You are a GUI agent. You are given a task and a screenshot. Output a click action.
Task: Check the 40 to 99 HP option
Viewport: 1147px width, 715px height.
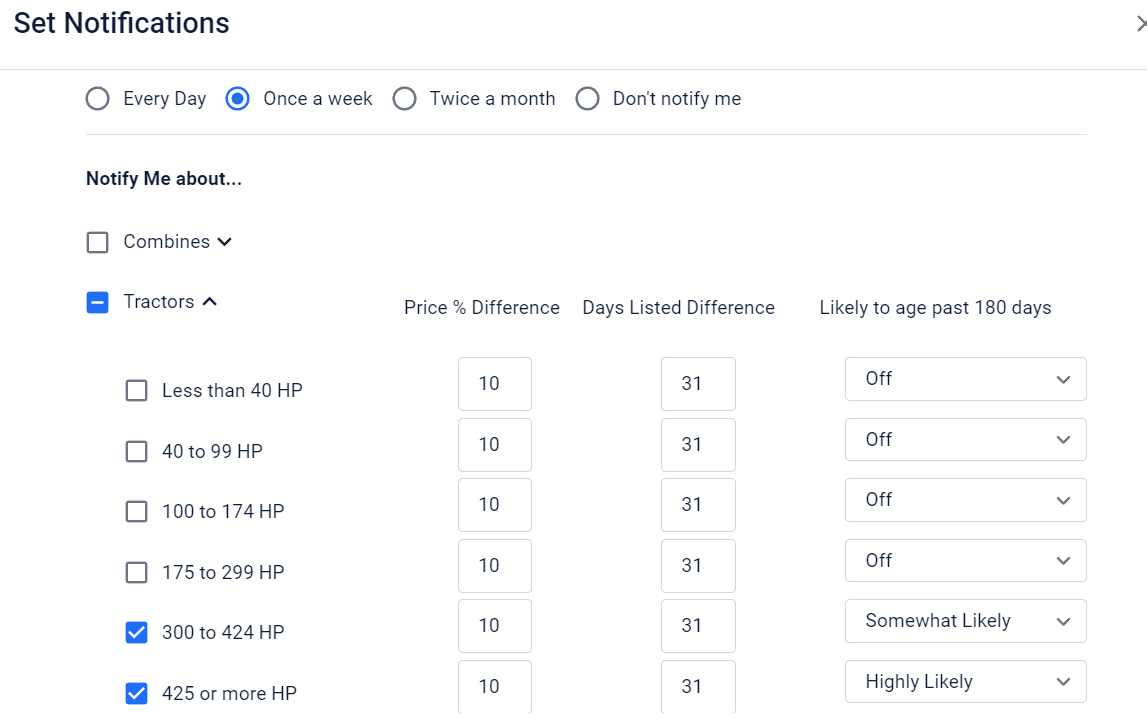[x=136, y=451]
